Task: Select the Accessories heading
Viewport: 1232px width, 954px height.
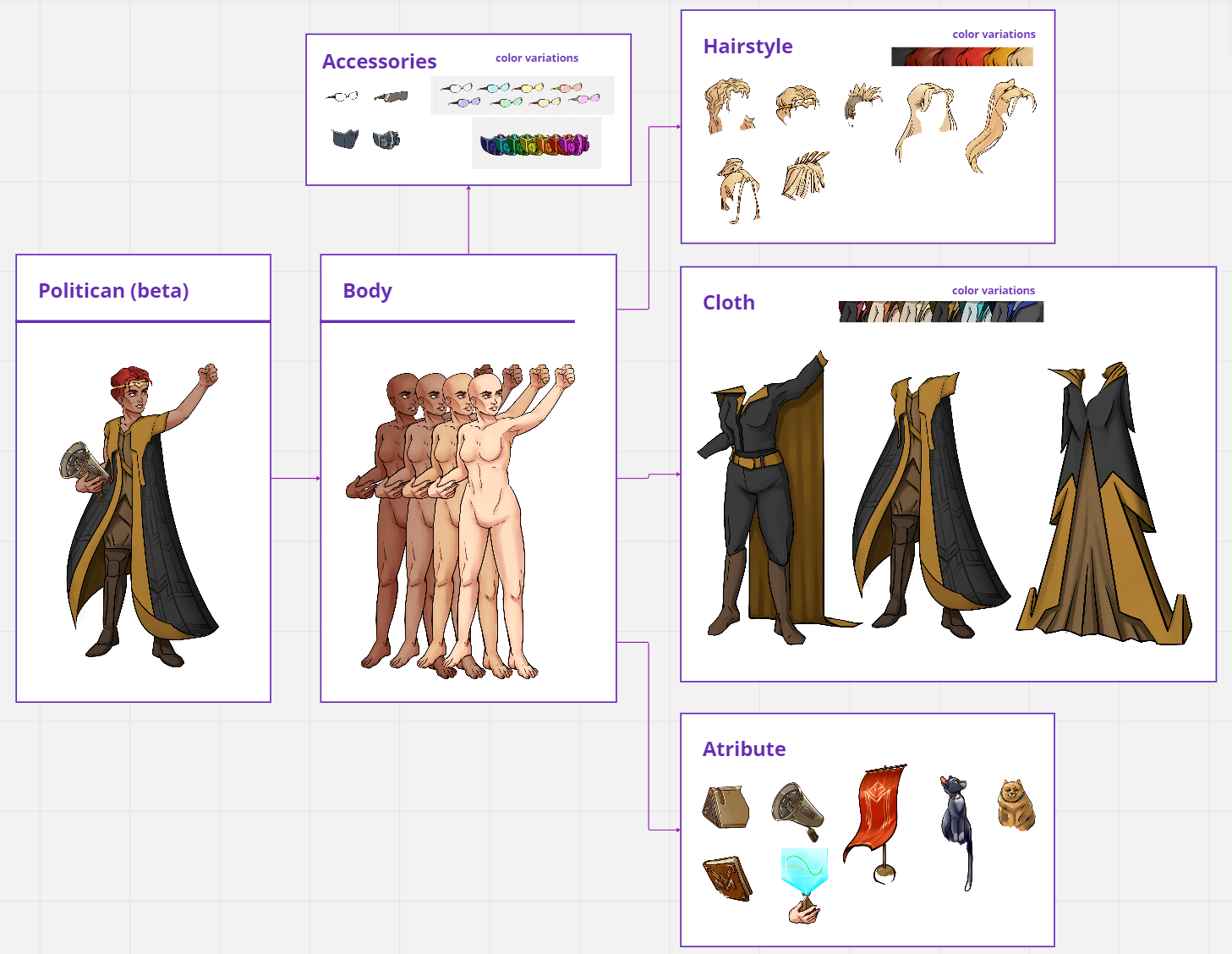Action: coord(379,62)
